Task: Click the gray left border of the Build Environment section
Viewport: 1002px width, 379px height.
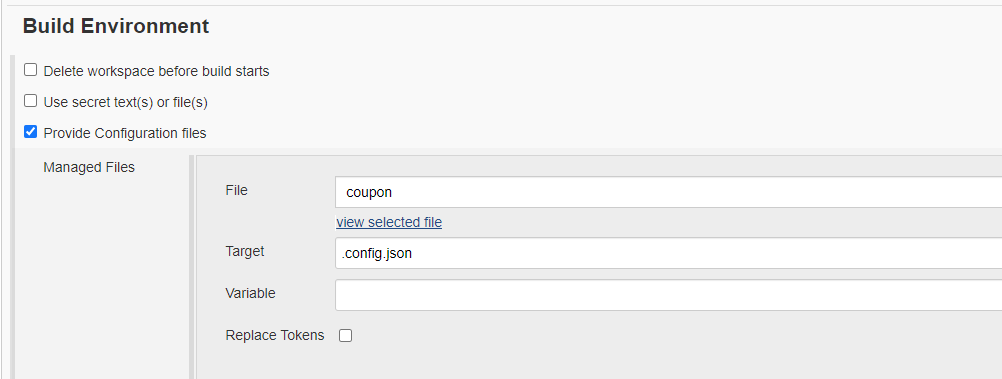Action: point(12,217)
